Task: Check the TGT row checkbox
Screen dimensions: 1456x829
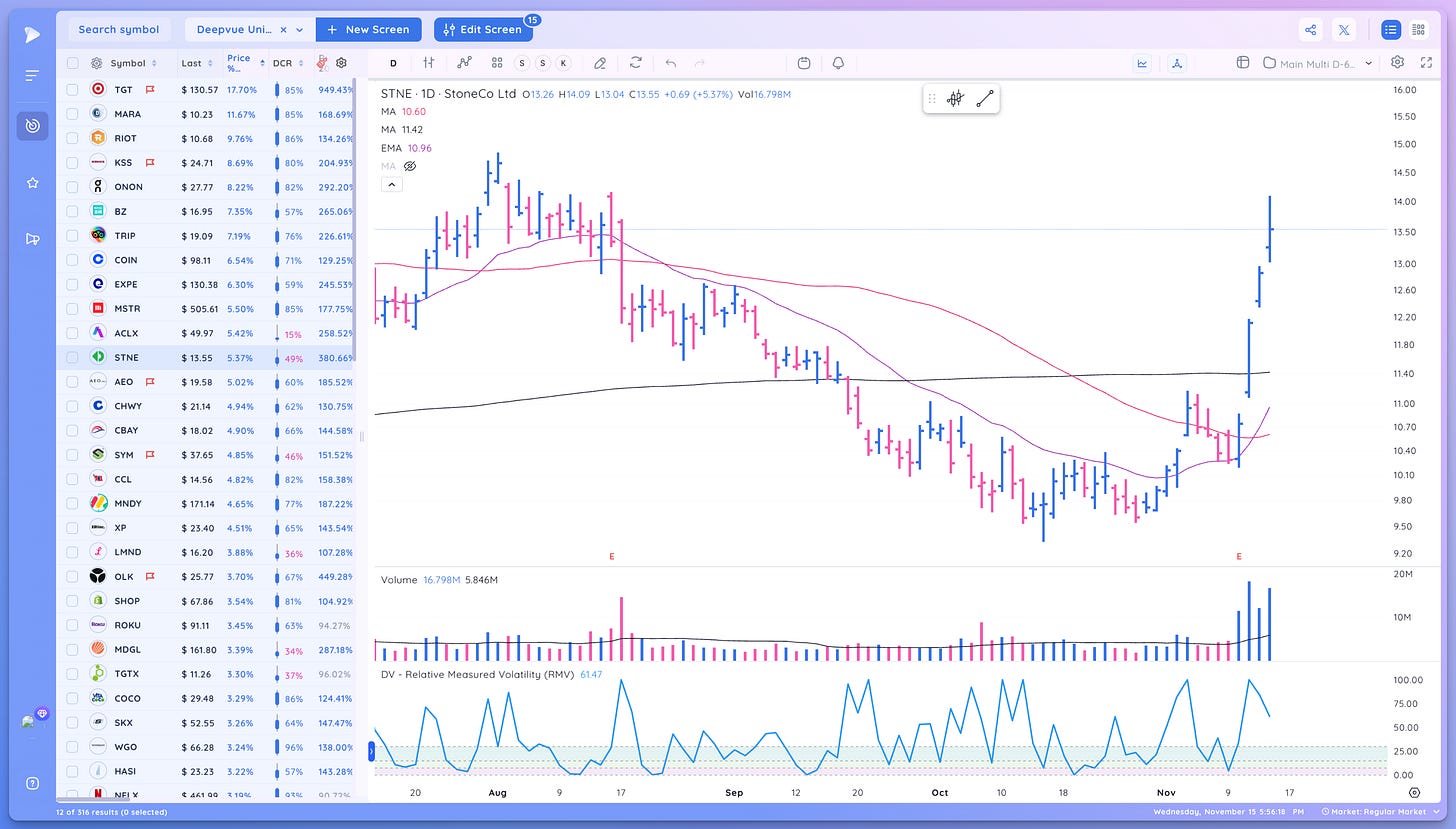Action: 72,89
